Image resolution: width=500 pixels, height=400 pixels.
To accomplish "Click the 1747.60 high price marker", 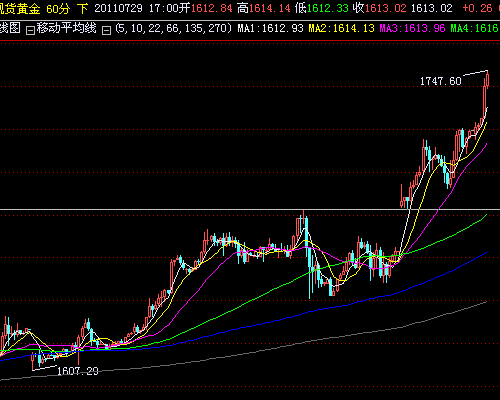I will [441, 81].
